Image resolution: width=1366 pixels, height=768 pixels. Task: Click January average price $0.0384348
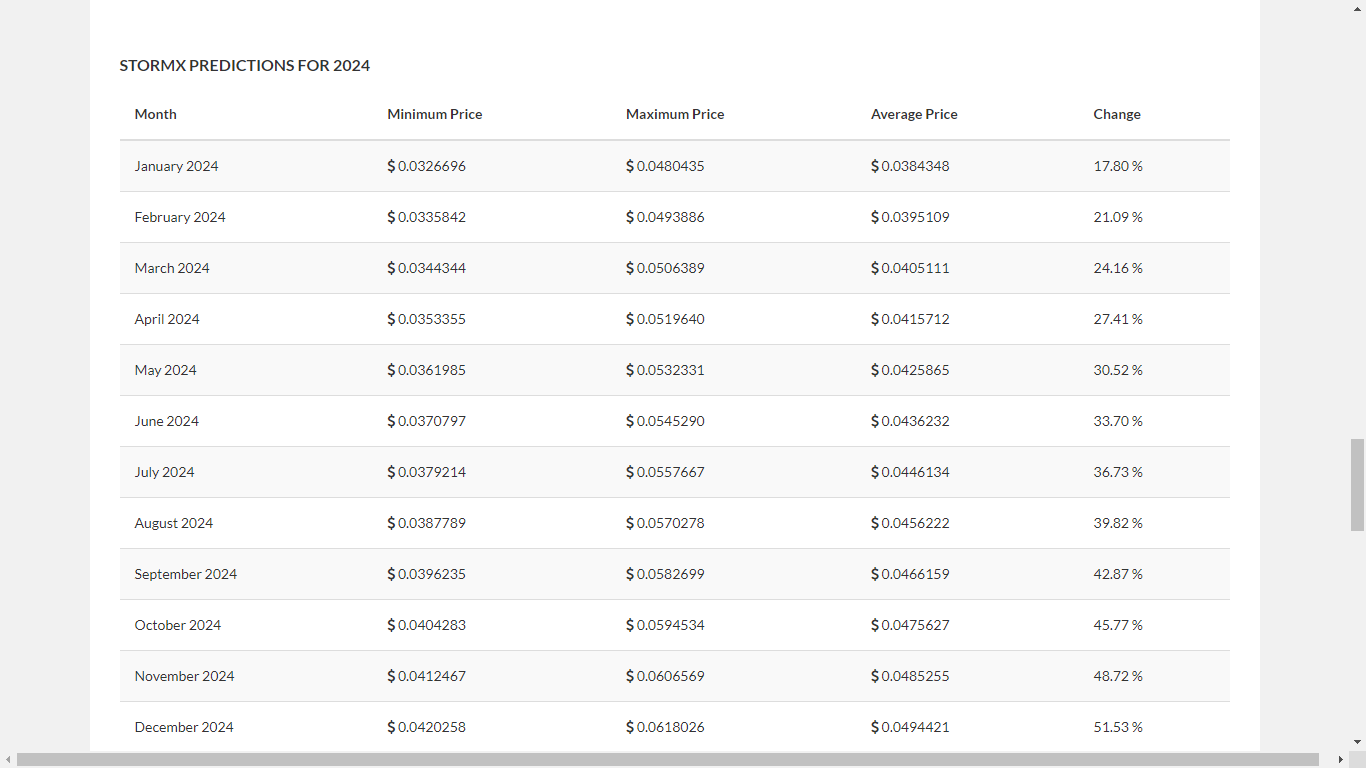910,166
